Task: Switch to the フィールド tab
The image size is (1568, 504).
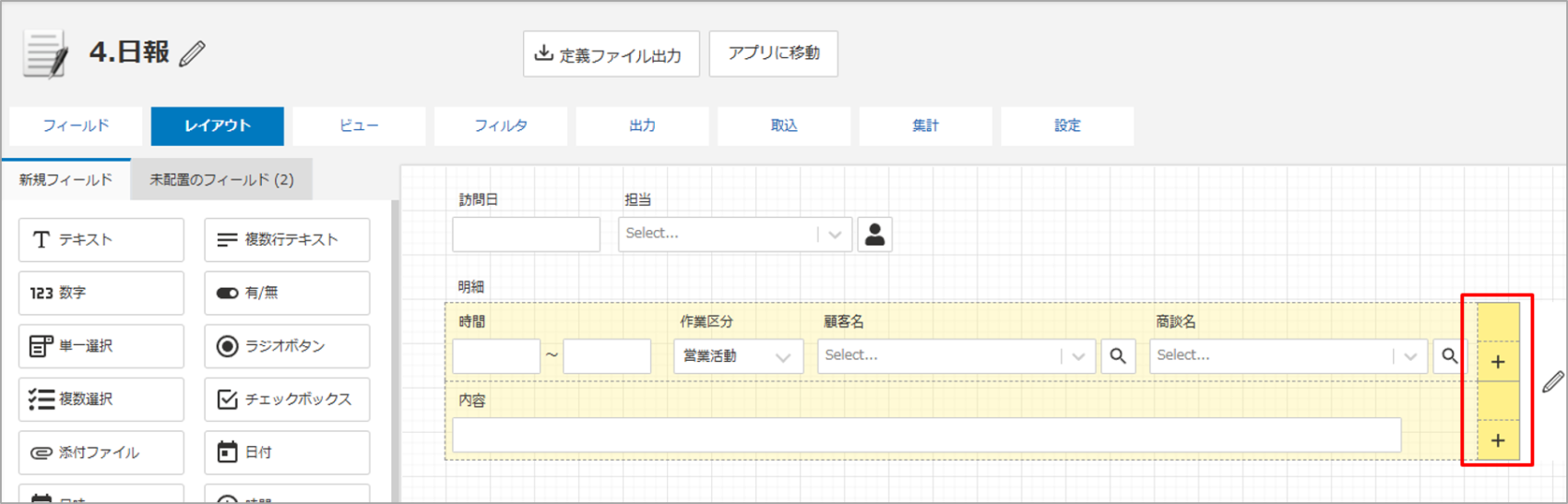Action: tap(76, 126)
